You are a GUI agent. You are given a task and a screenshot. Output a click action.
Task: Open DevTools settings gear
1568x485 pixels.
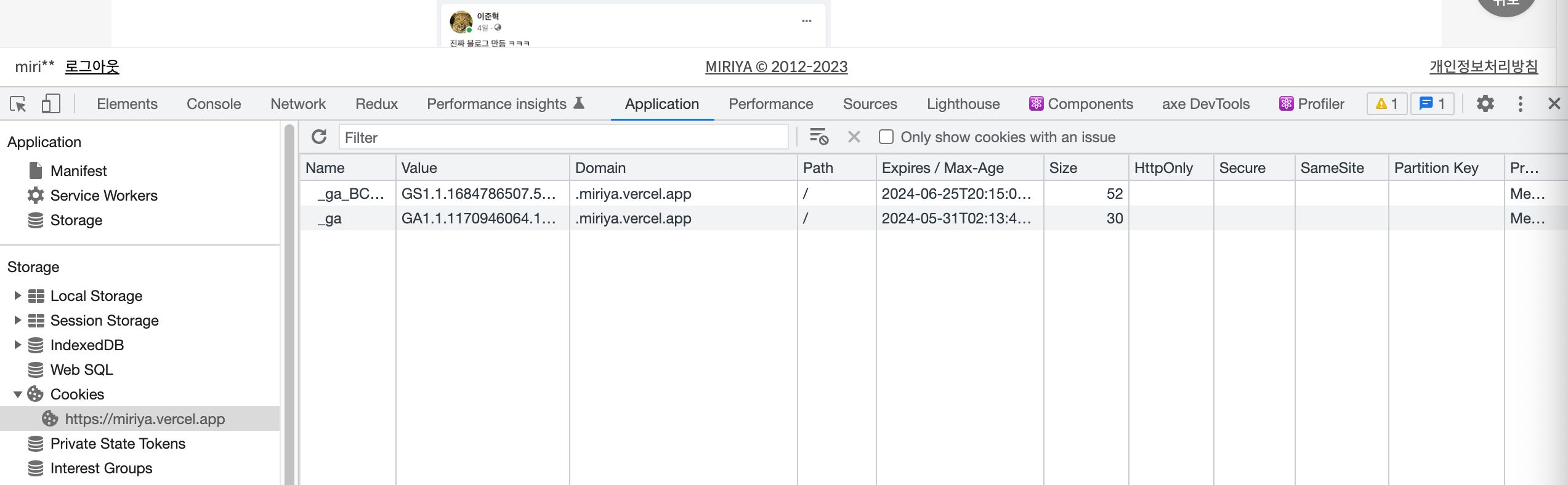coord(1485,103)
